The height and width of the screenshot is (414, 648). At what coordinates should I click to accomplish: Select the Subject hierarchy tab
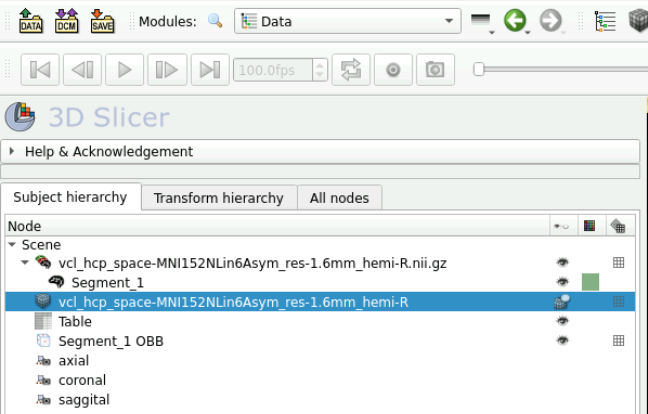70,197
